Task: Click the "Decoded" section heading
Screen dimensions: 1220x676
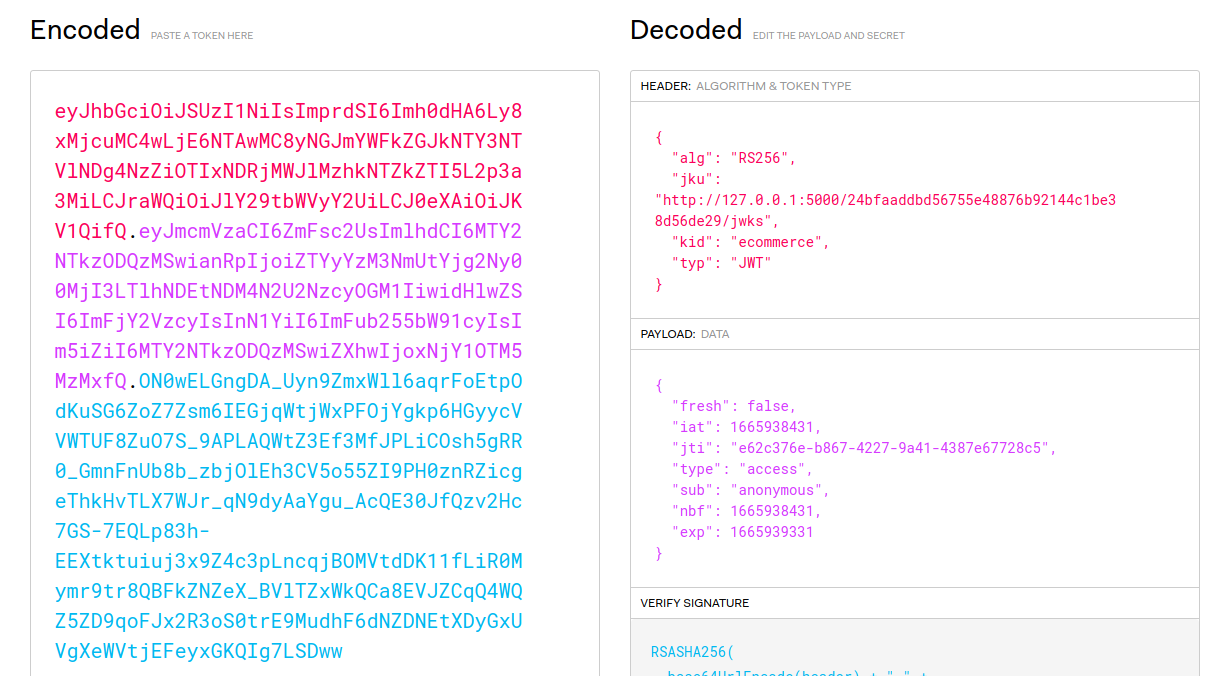Action: click(x=686, y=30)
